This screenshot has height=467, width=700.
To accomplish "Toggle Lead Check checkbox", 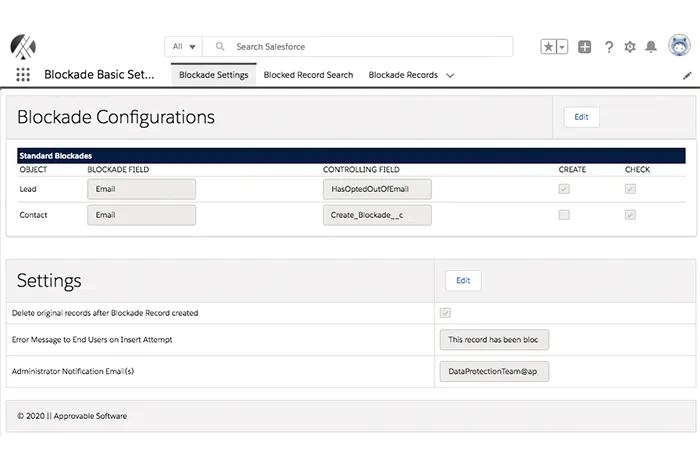I will pos(630,189).
